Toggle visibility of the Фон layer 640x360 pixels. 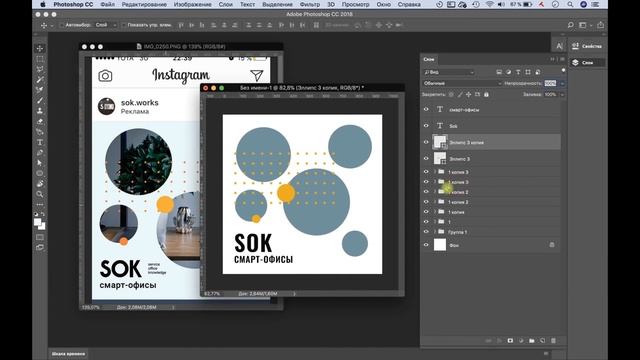point(426,245)
